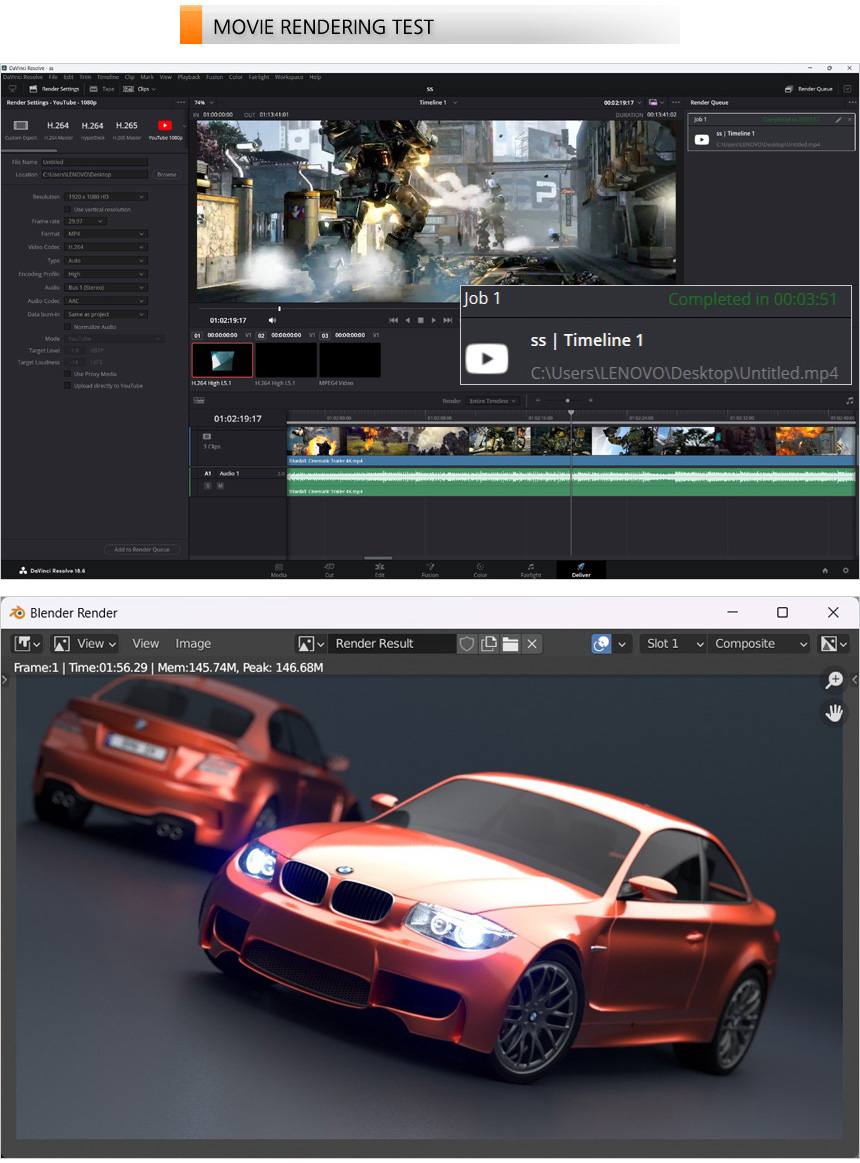Check the Upload directly to YouTube box
The height and width of the screenshot is (1163, 860).
pos(68,385)
